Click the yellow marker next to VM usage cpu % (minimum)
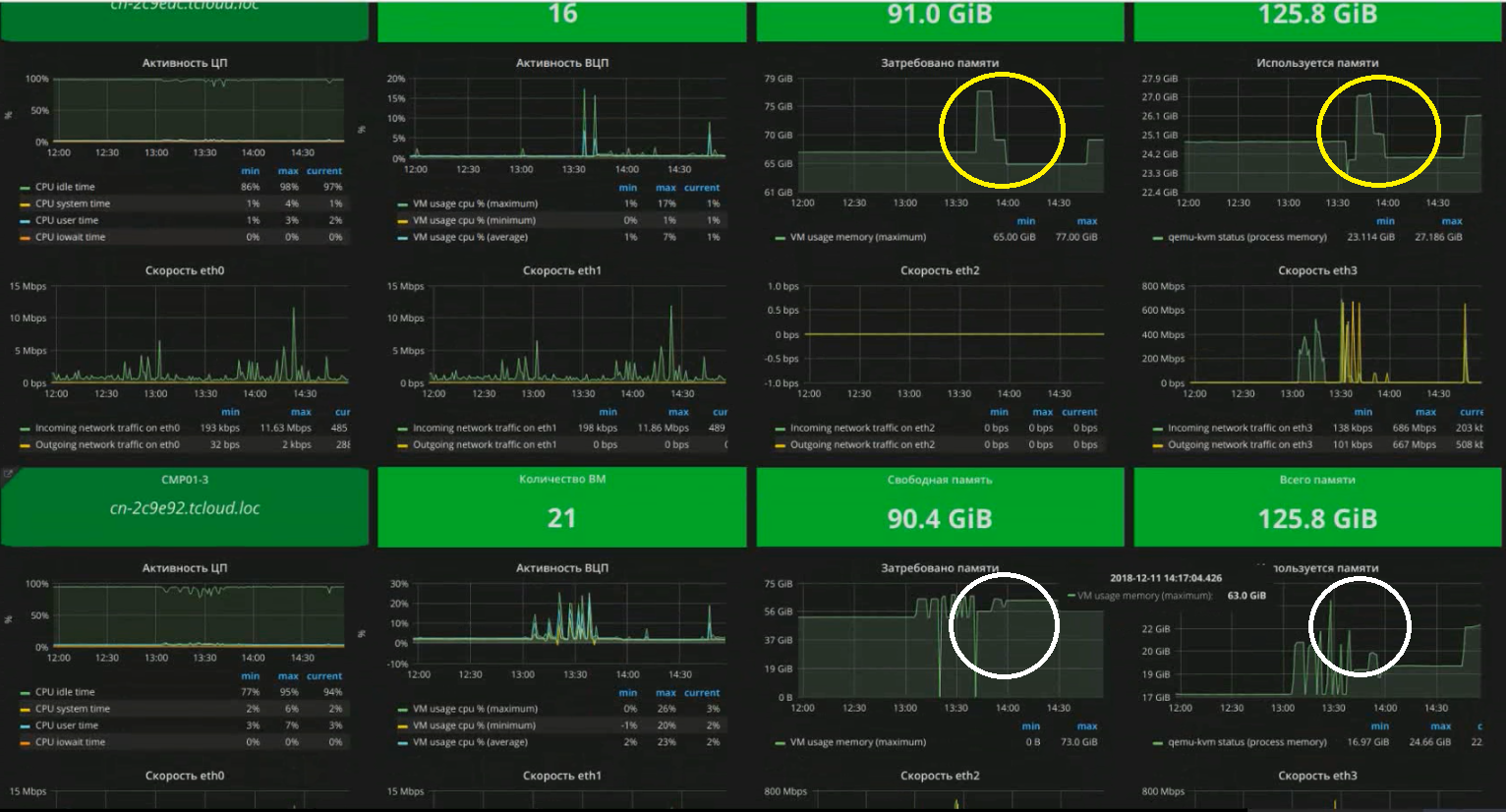Image resolution: width=1506 pixels, height=812 pixels. tap(403, 219)
